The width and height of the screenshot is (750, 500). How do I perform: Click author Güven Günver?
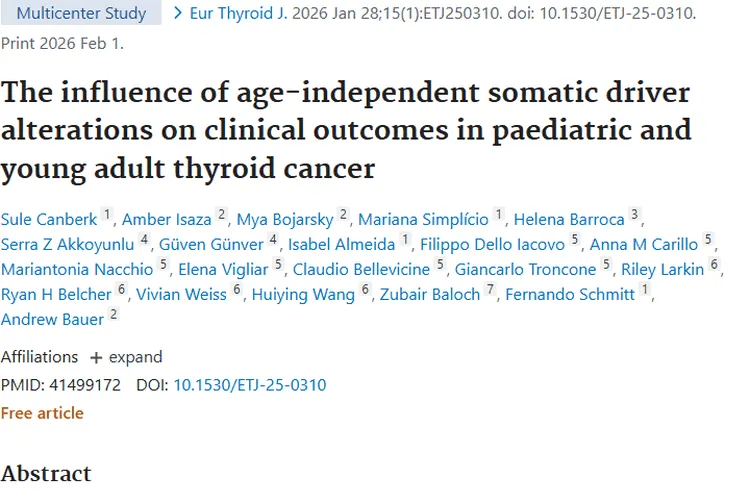tap(212, 243)
